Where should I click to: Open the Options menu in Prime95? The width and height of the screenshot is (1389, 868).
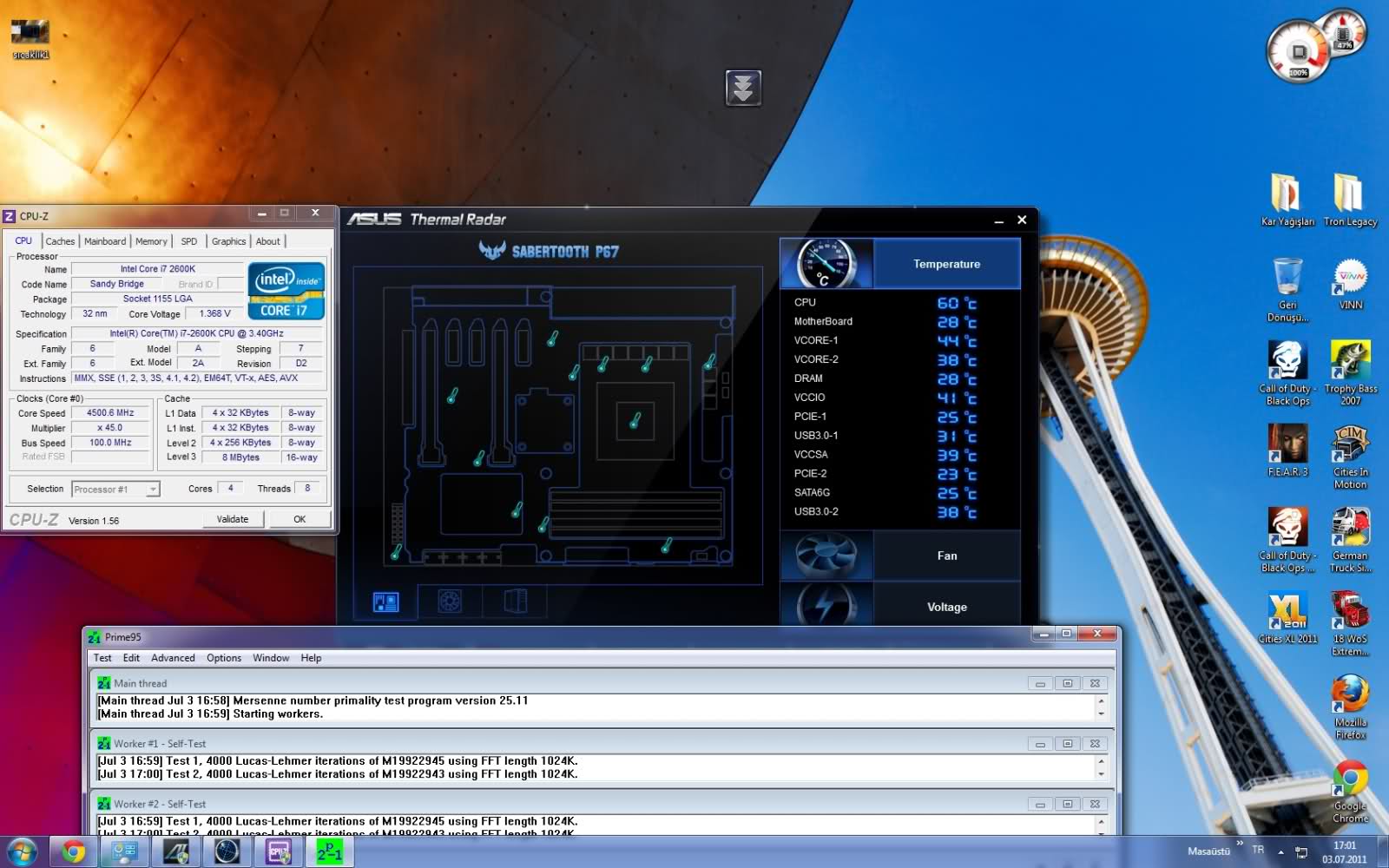224,658
